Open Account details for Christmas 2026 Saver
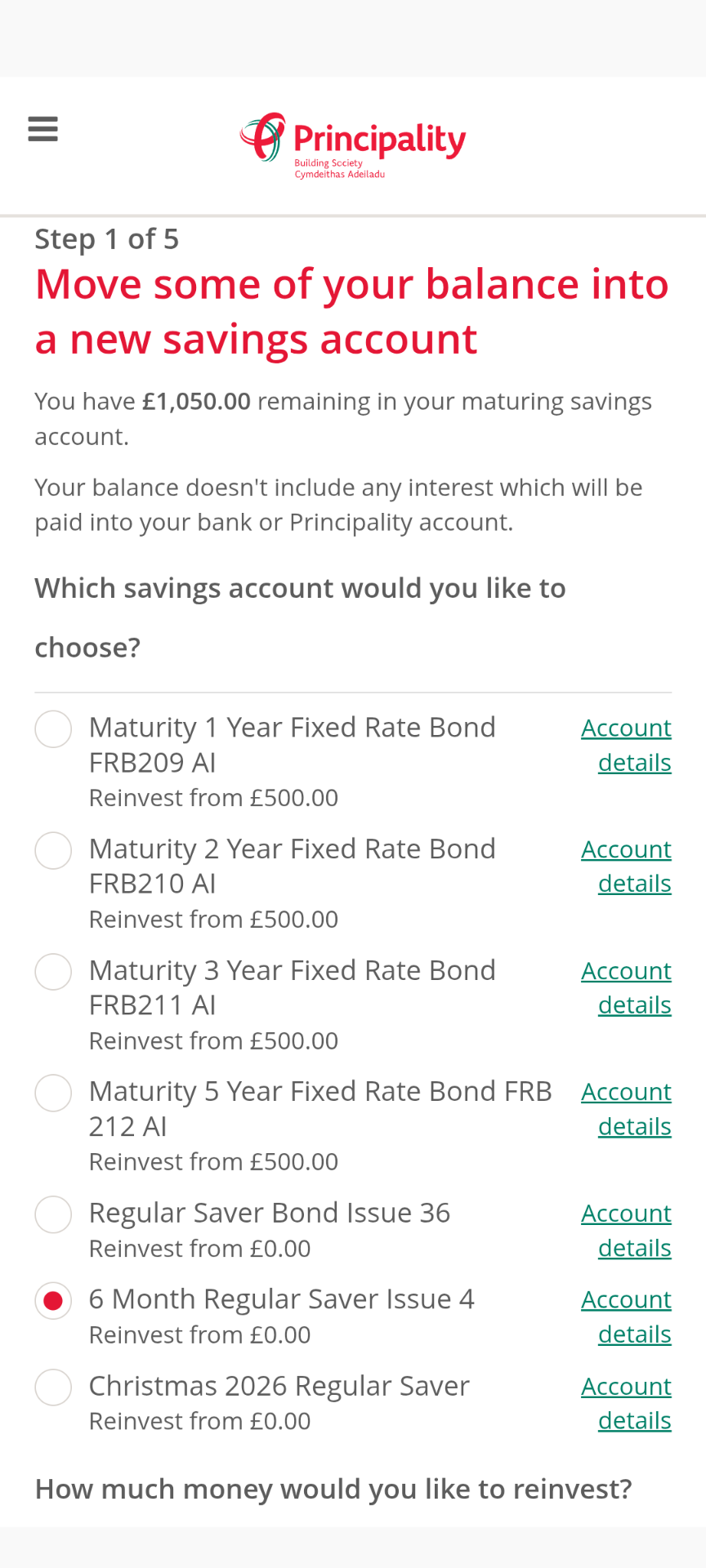 pyautogui.click(x=627, y=1403)
